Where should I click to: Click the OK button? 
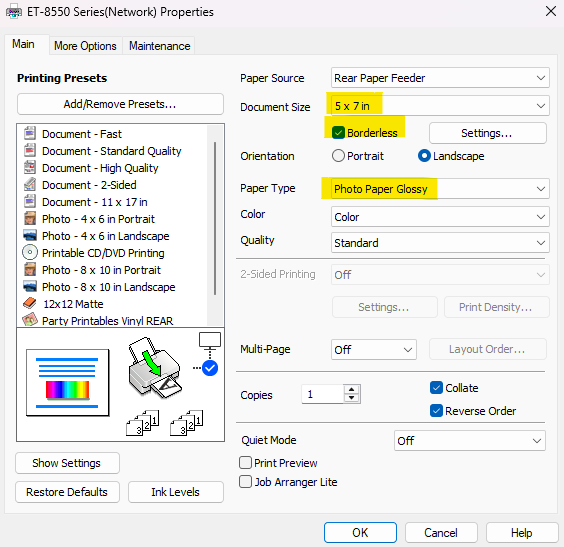click(360, 532)
